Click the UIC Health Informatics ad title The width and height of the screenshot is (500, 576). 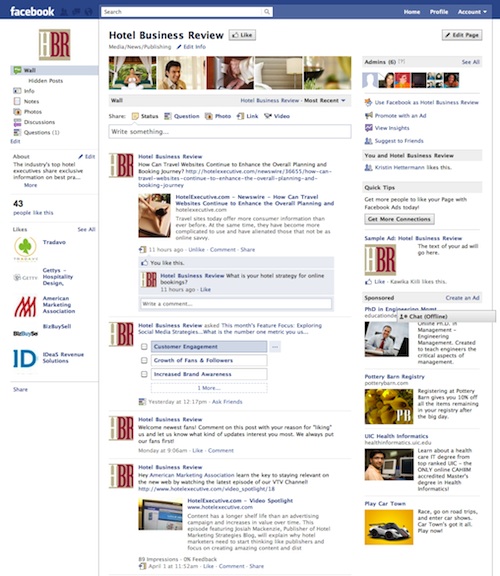pos(396,436)
